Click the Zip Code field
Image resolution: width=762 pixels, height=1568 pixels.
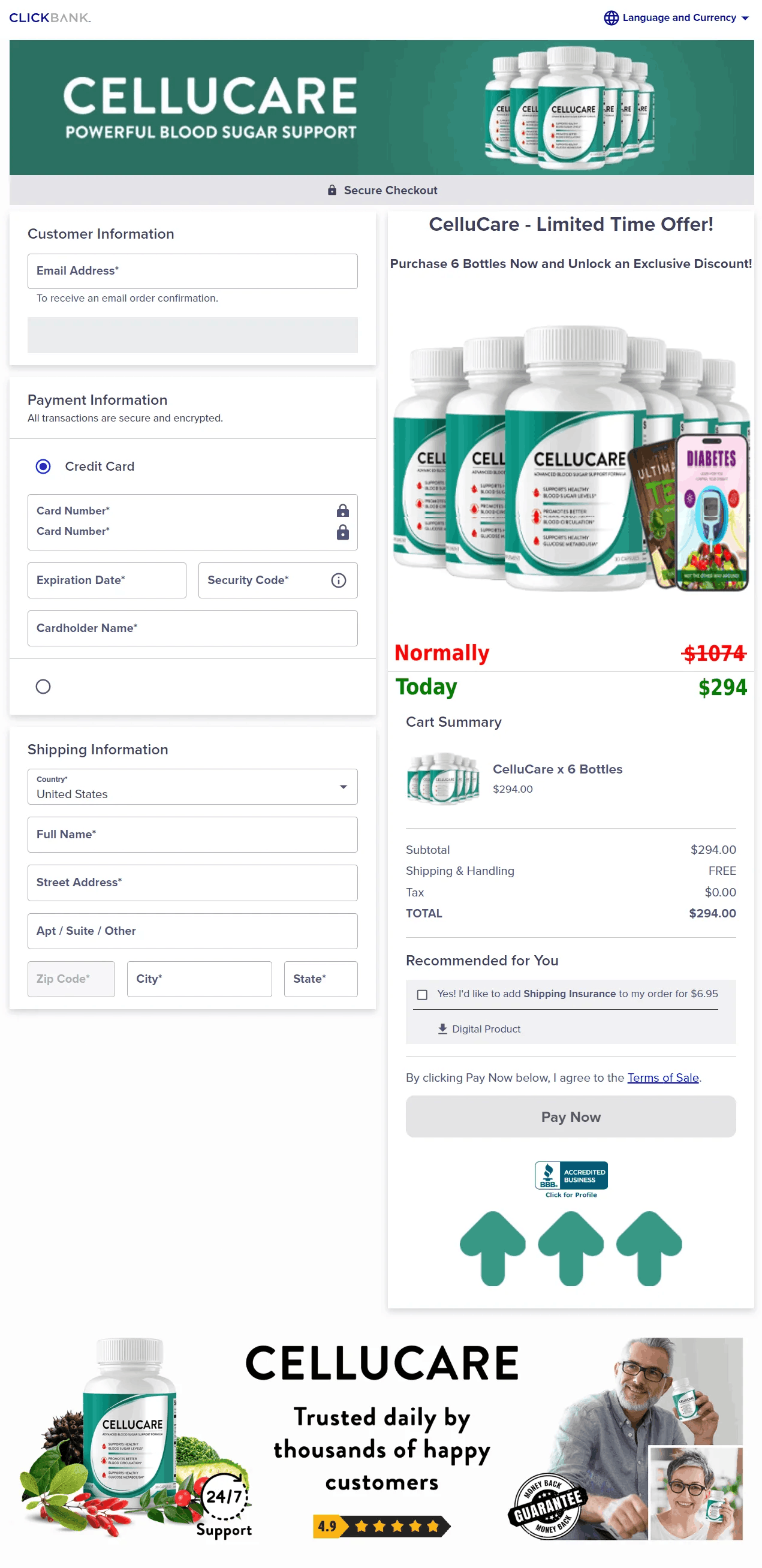71,979
